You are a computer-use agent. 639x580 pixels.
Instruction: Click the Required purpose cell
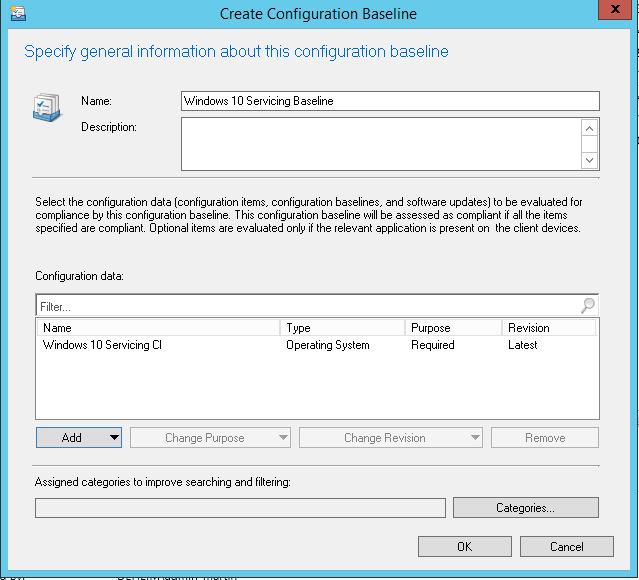click(x=432, y=345)
